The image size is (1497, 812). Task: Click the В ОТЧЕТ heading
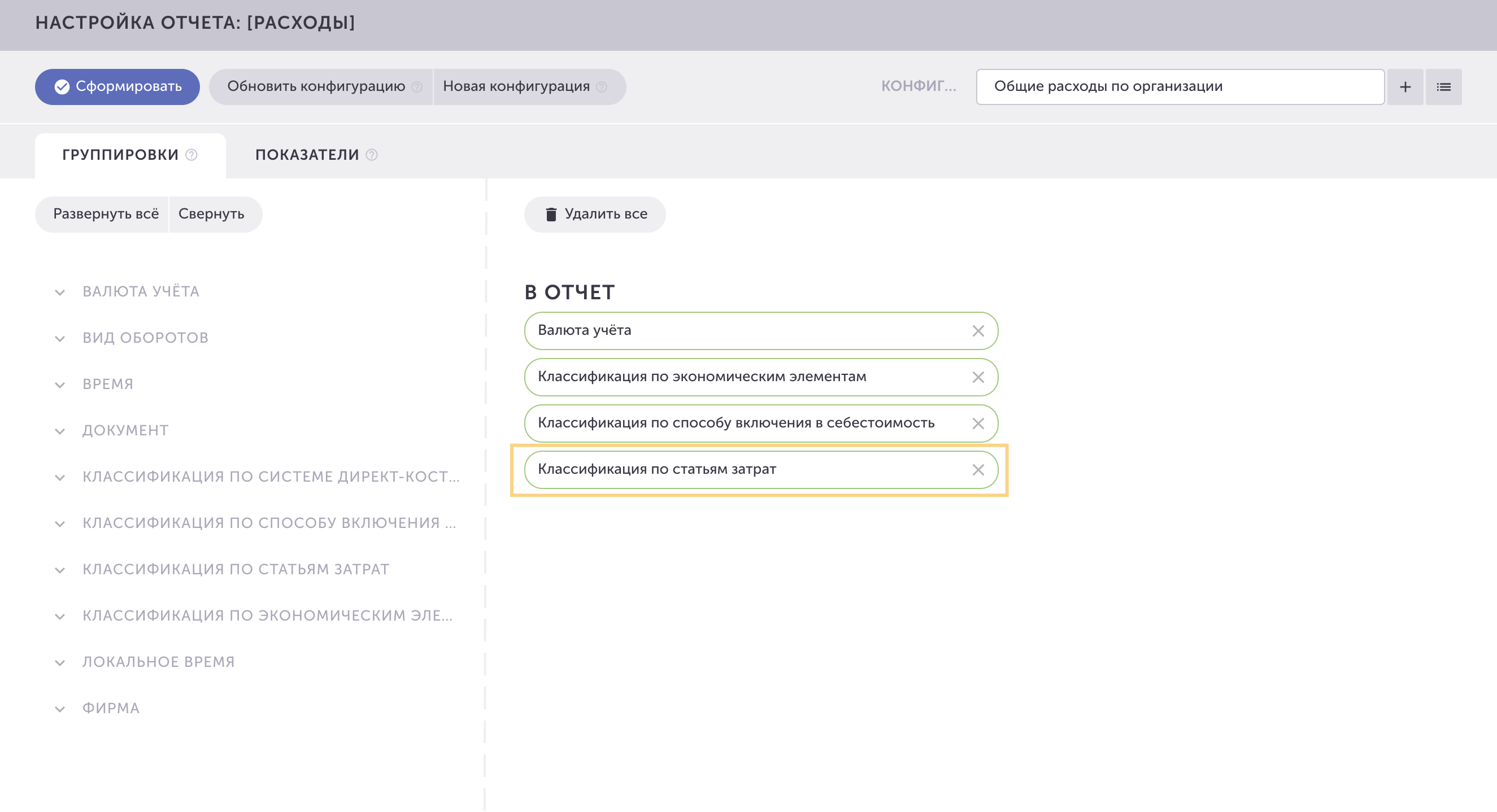click(x=569, y=292)
